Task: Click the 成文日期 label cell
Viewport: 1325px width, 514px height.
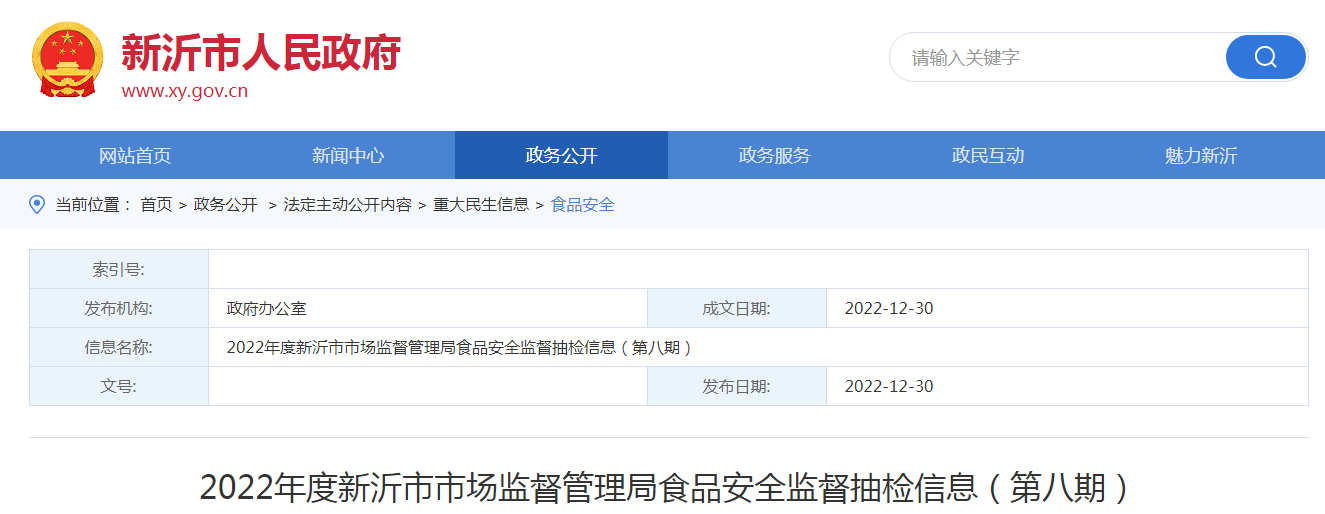Action: (737, 308)
